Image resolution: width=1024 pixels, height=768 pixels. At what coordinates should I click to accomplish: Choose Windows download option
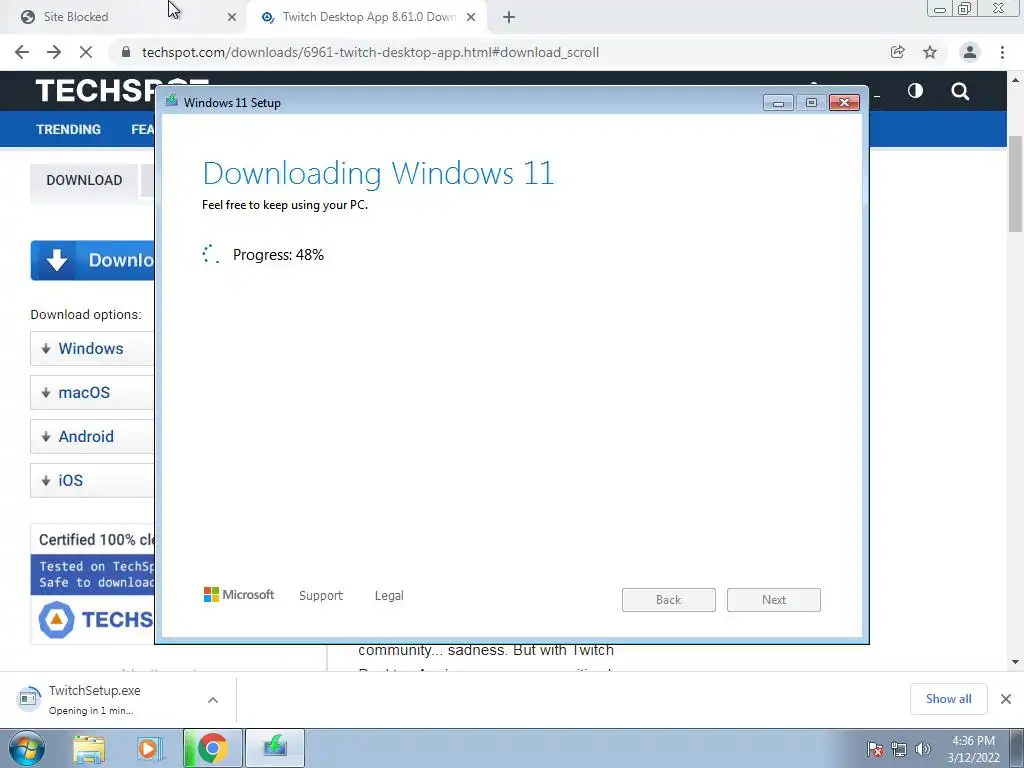click(92, 349)
